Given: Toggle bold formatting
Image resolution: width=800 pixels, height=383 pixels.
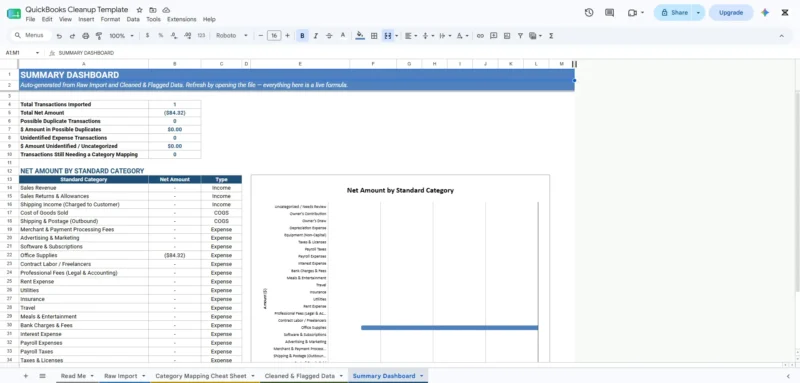Looking at the screenshot, I should pyautogui.click(x=303, y=36).
